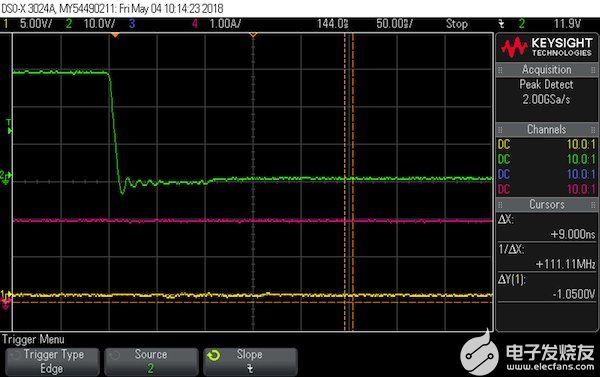
Task: Click the Keysight Technologies logo
Action: point(546,47)
